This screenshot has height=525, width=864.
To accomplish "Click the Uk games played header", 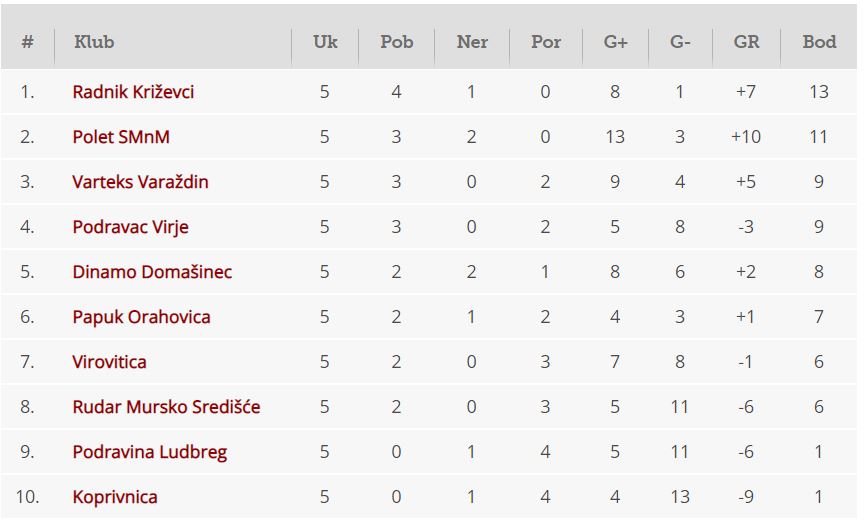I will [x=325, y=42].
